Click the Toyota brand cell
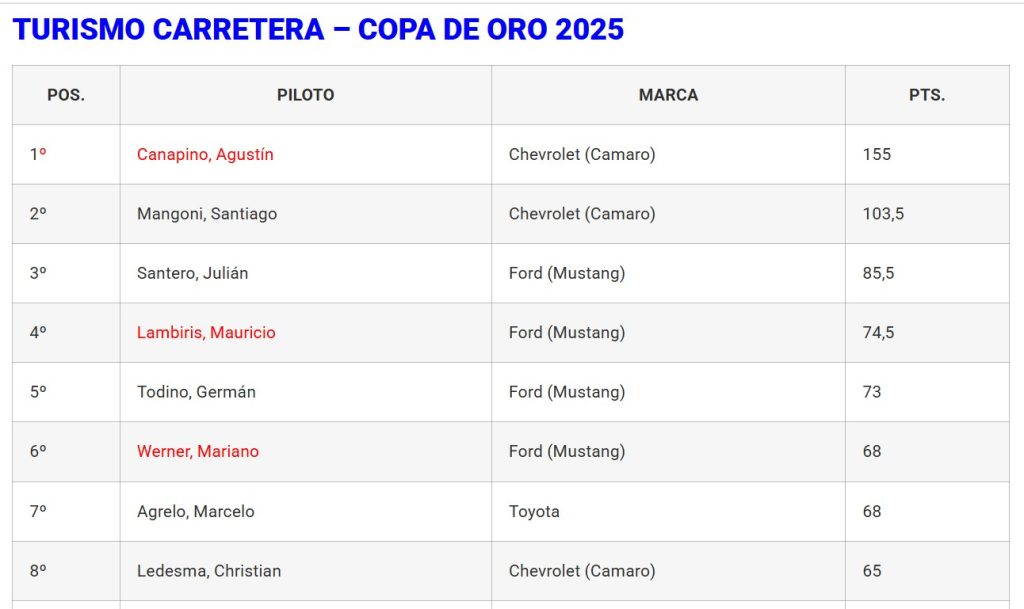 pyautogui.click(x=534, y=512)
